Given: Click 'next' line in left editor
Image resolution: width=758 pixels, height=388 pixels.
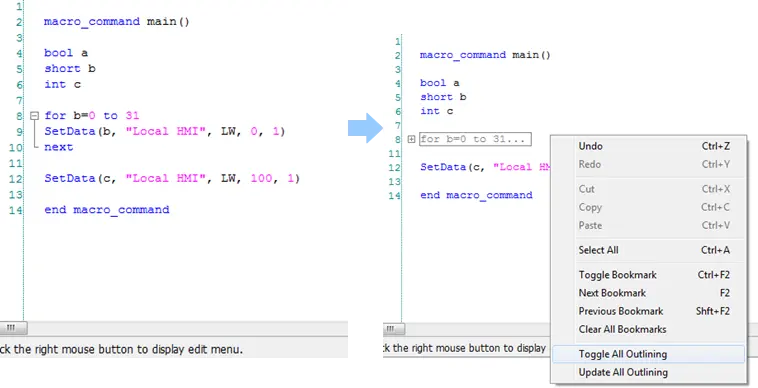Looking at the screenshot, I should point(58,147).
